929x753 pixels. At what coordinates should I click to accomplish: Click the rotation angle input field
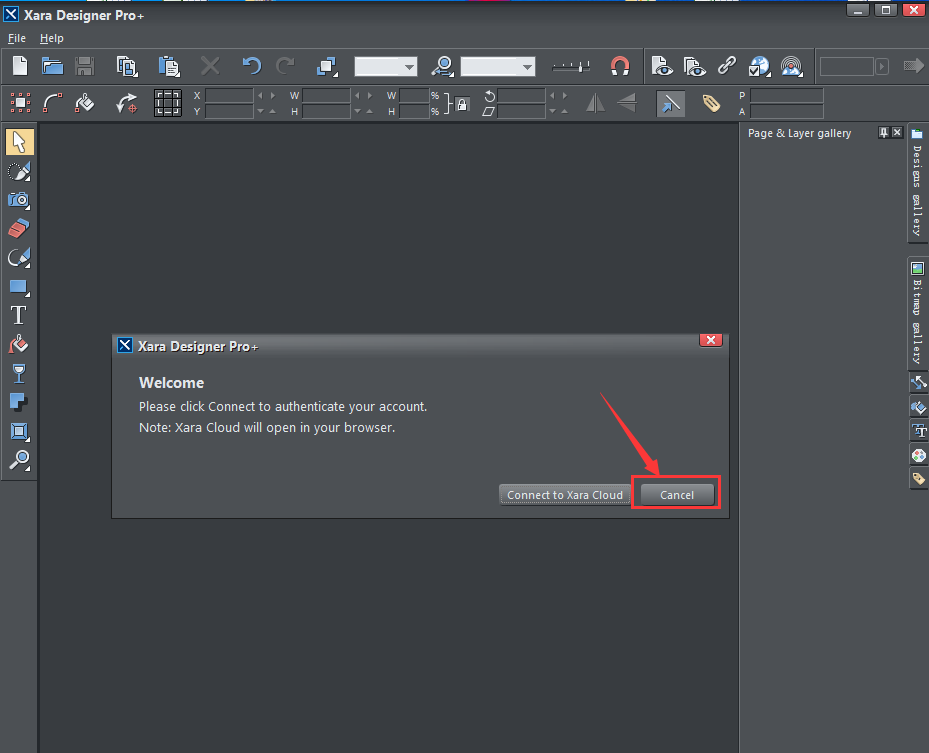pos(521,95)
